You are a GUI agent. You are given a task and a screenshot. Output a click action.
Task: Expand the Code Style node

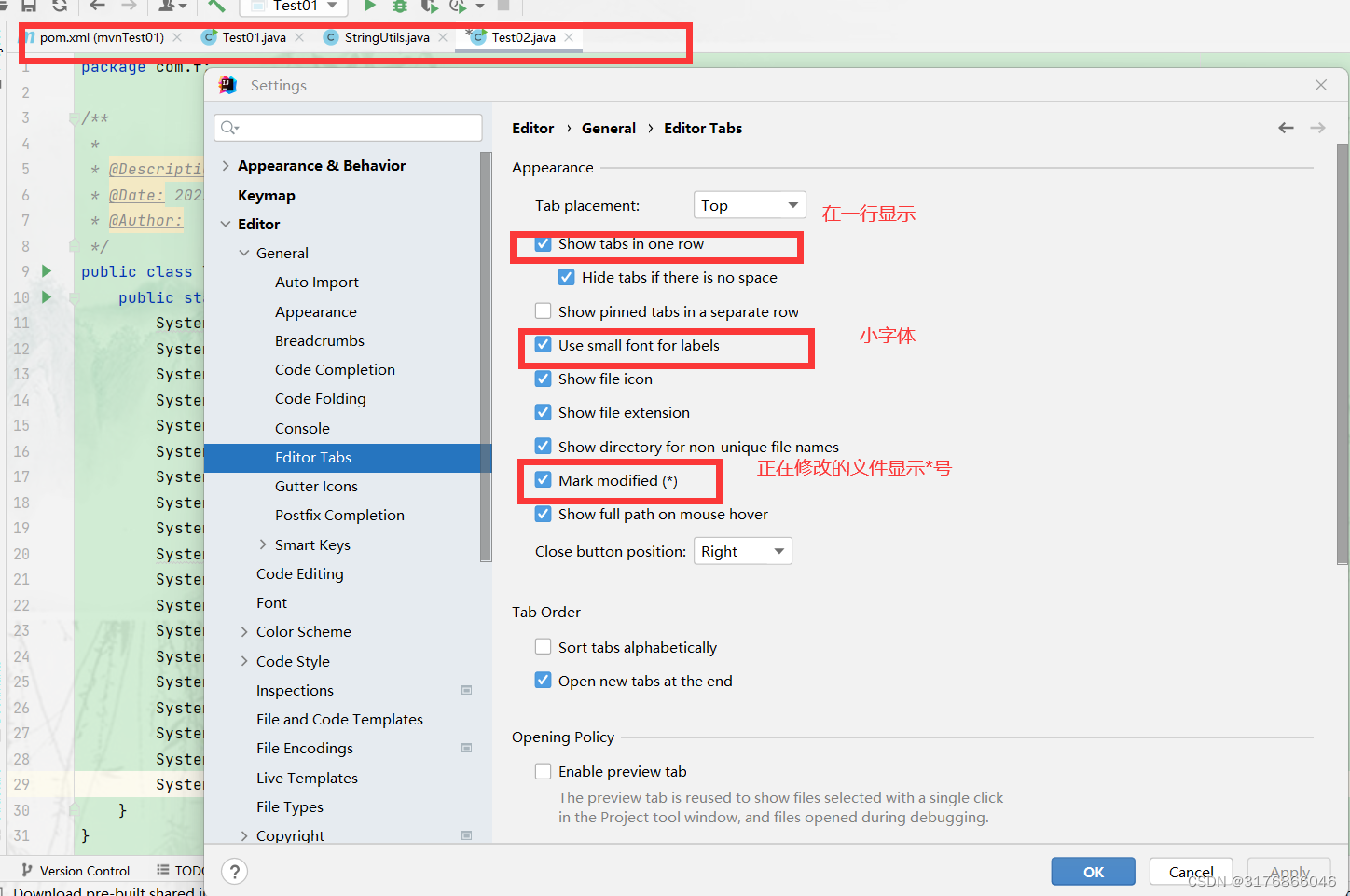[244, 661]
